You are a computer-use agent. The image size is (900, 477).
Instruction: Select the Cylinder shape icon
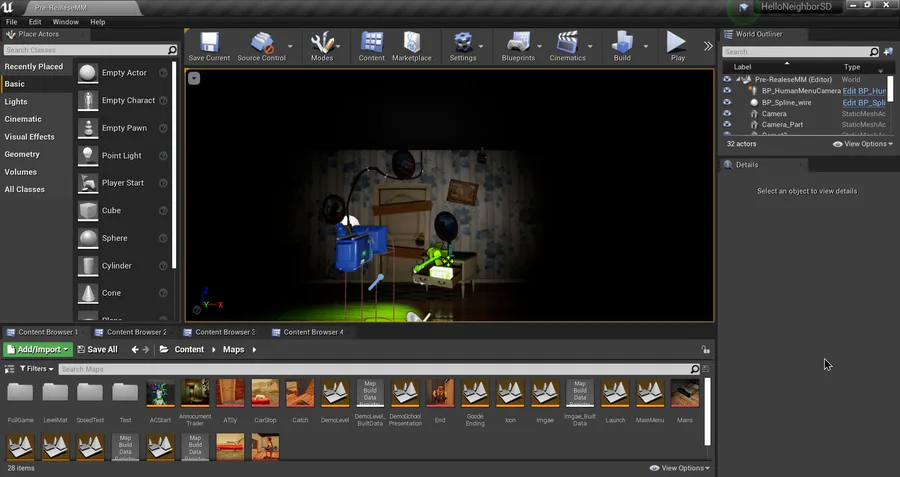pos(88,266)
